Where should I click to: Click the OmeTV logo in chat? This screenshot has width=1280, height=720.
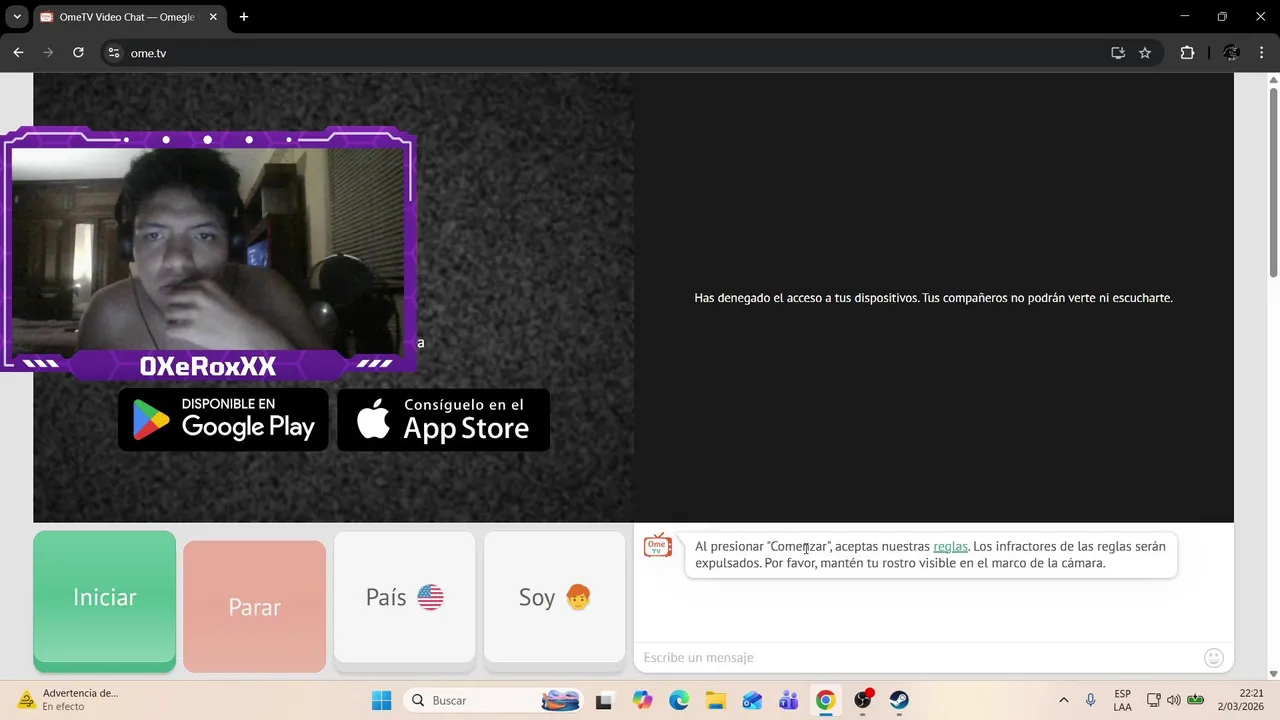pyautogui.click(x=657, y=546)
